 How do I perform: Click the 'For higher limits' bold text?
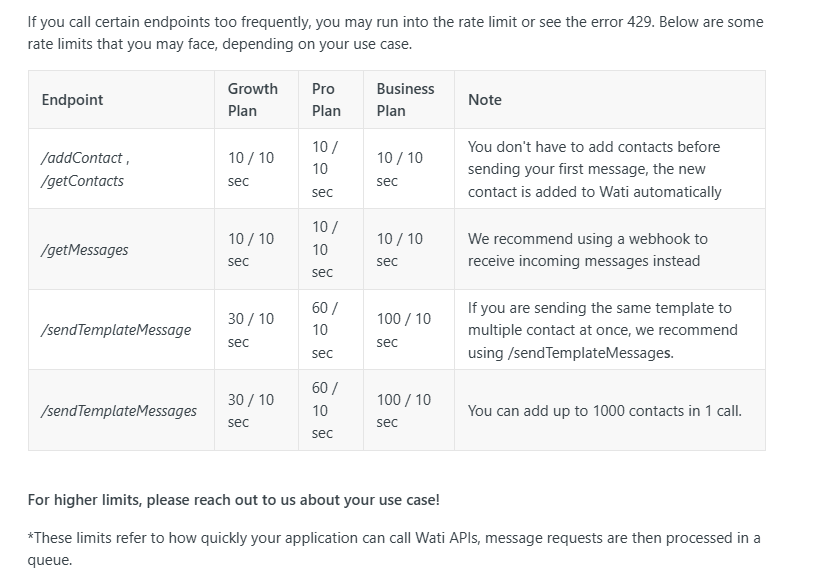[x=234, y=500]
